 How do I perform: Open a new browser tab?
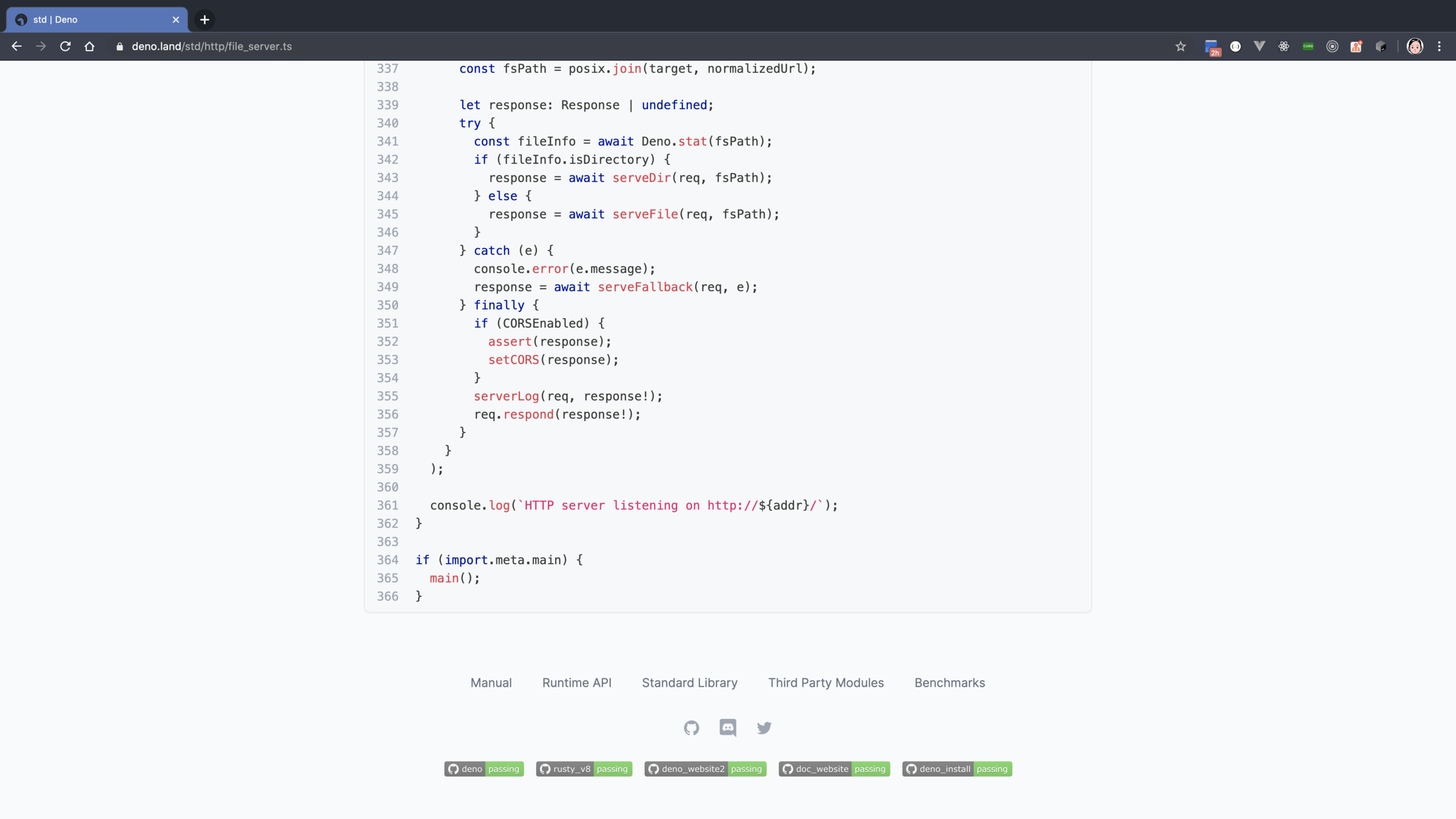click(204, 19)
